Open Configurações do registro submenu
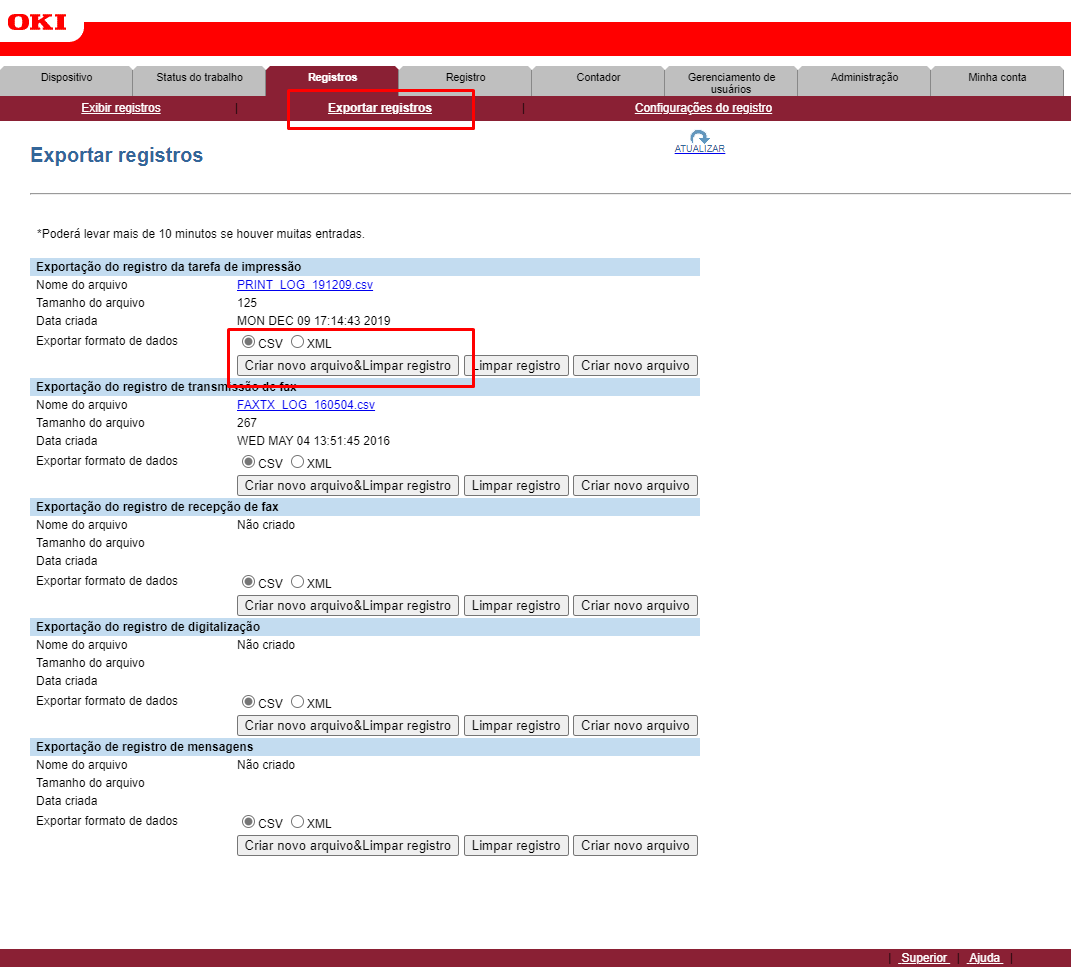The width and height of the screenshot is (1071, 969). 703,108
